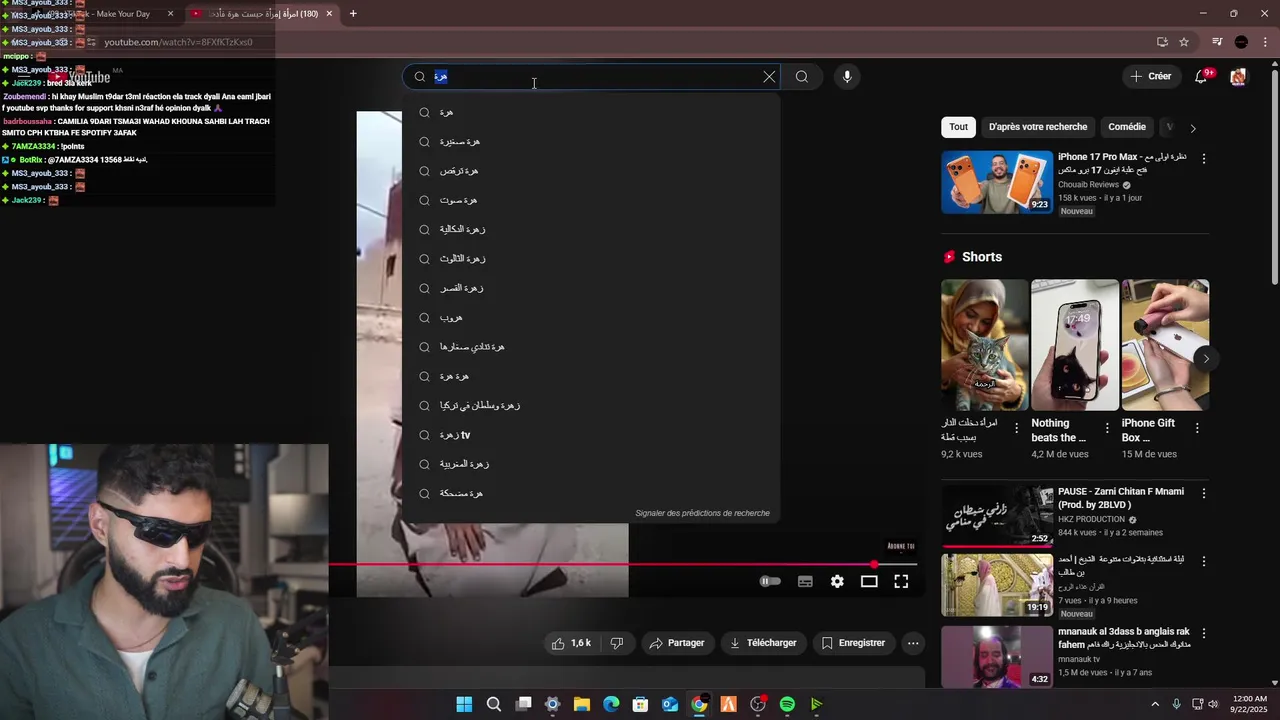This screenshot has width=1280, height=720.
Task: Open the iPhone 17 Pro Max video thumbnail
Action: point(997,182)
